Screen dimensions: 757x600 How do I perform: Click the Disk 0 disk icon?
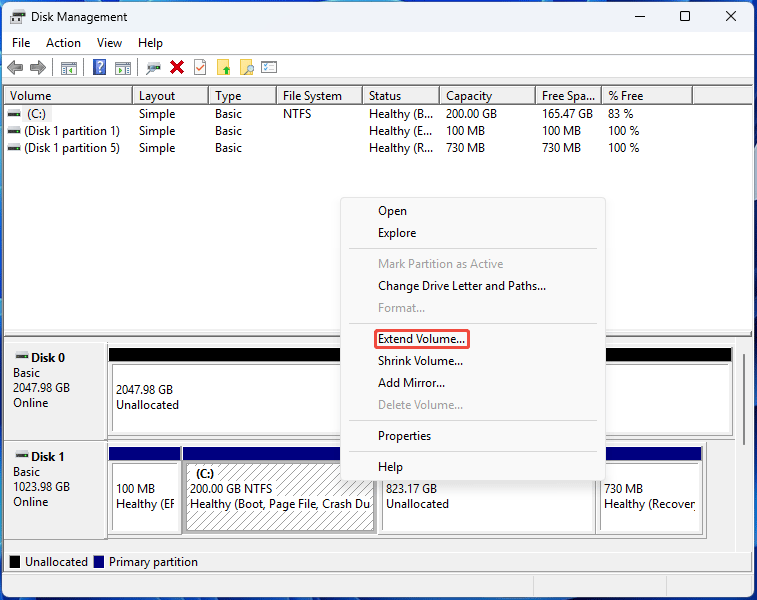[x=22, y=357]
